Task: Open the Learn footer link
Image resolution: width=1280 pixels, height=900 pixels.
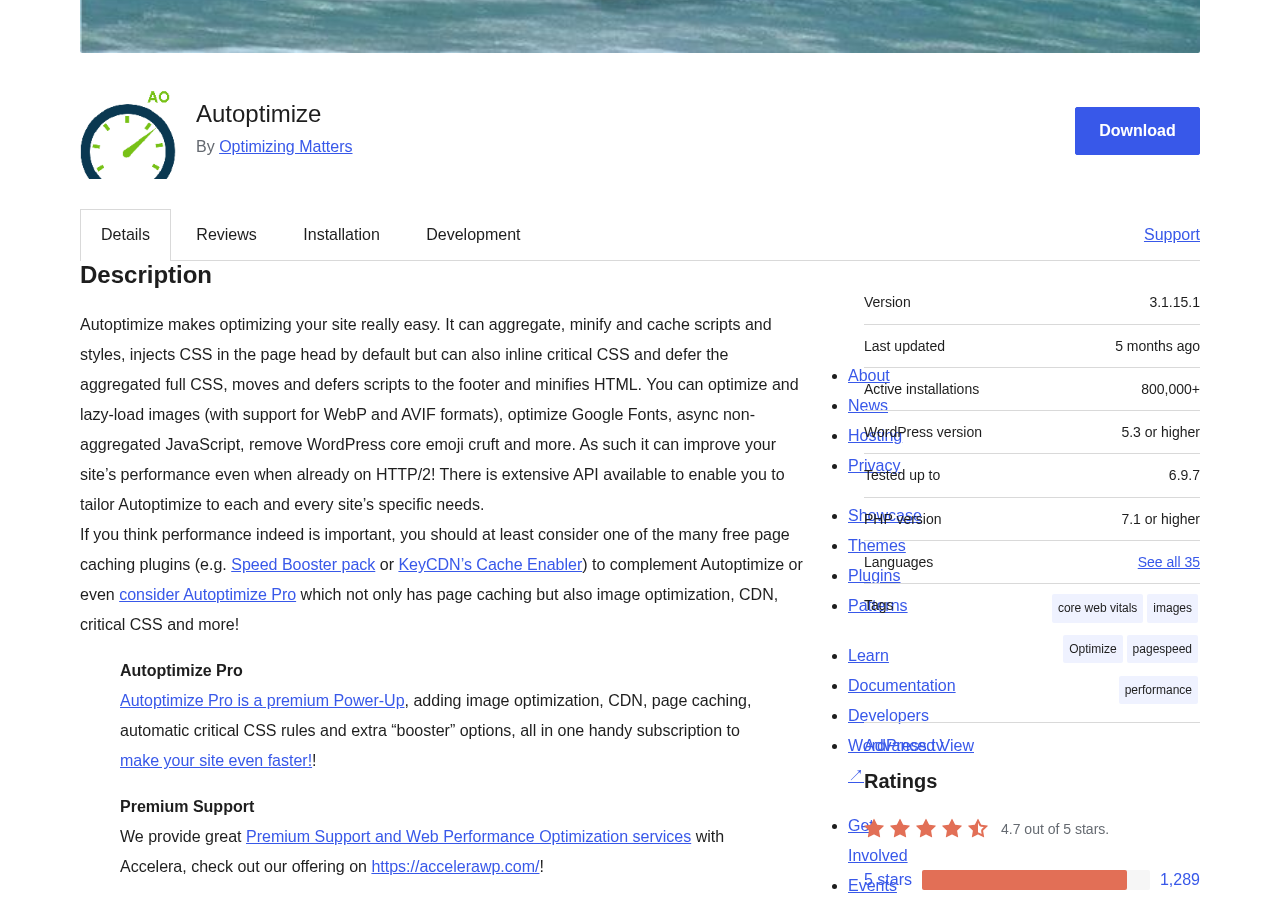Action: pyautogui.click(x=868, y=656)
